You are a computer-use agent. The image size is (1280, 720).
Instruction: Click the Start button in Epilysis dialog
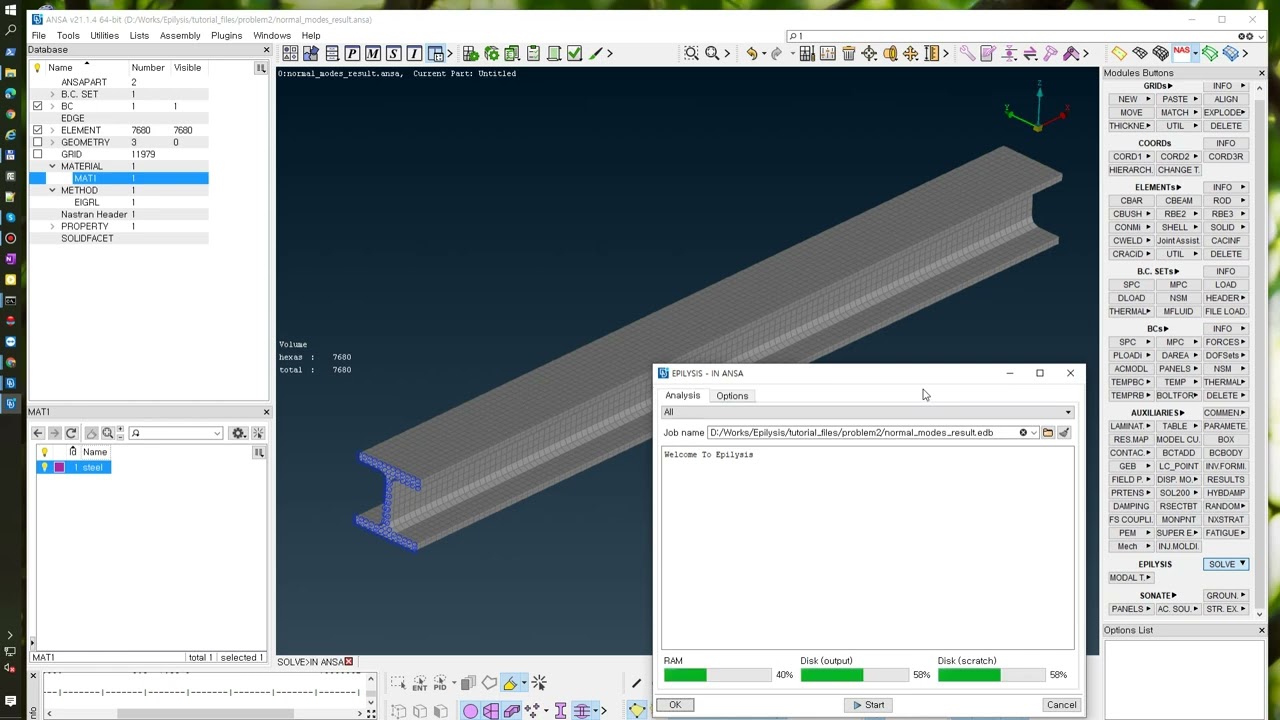[x=869, y=705]
